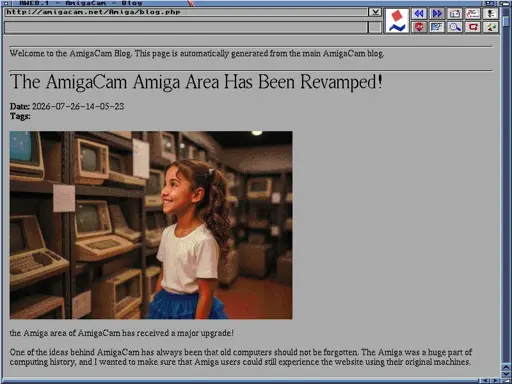Screen dimensions: 512x384
Task: Click the date value "2026-07-26-14-05-23"
Action: [x=78, y=106]
